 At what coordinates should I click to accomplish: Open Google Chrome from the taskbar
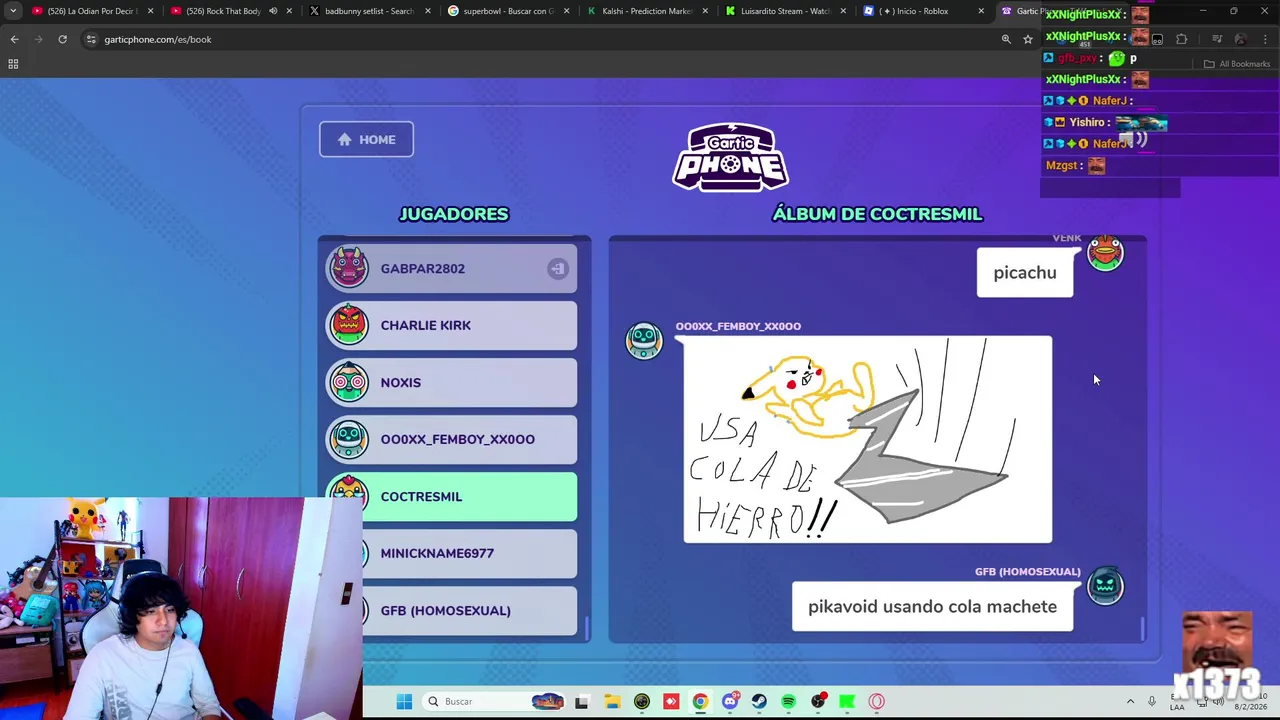[x=700, y=701]
